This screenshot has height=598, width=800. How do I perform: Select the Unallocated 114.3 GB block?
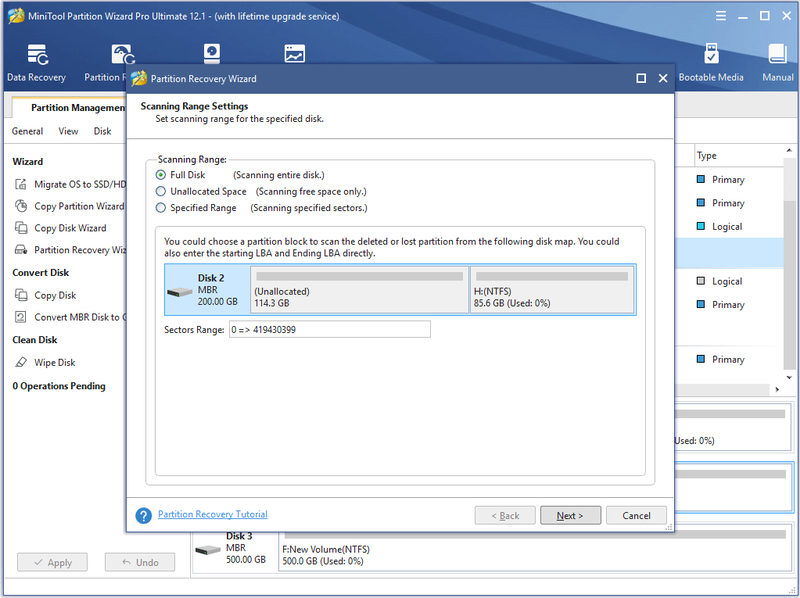point(359,289)
